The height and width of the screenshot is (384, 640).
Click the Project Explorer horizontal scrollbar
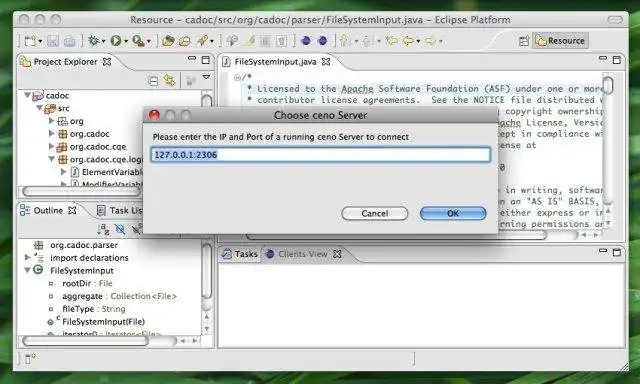(82, 191)
